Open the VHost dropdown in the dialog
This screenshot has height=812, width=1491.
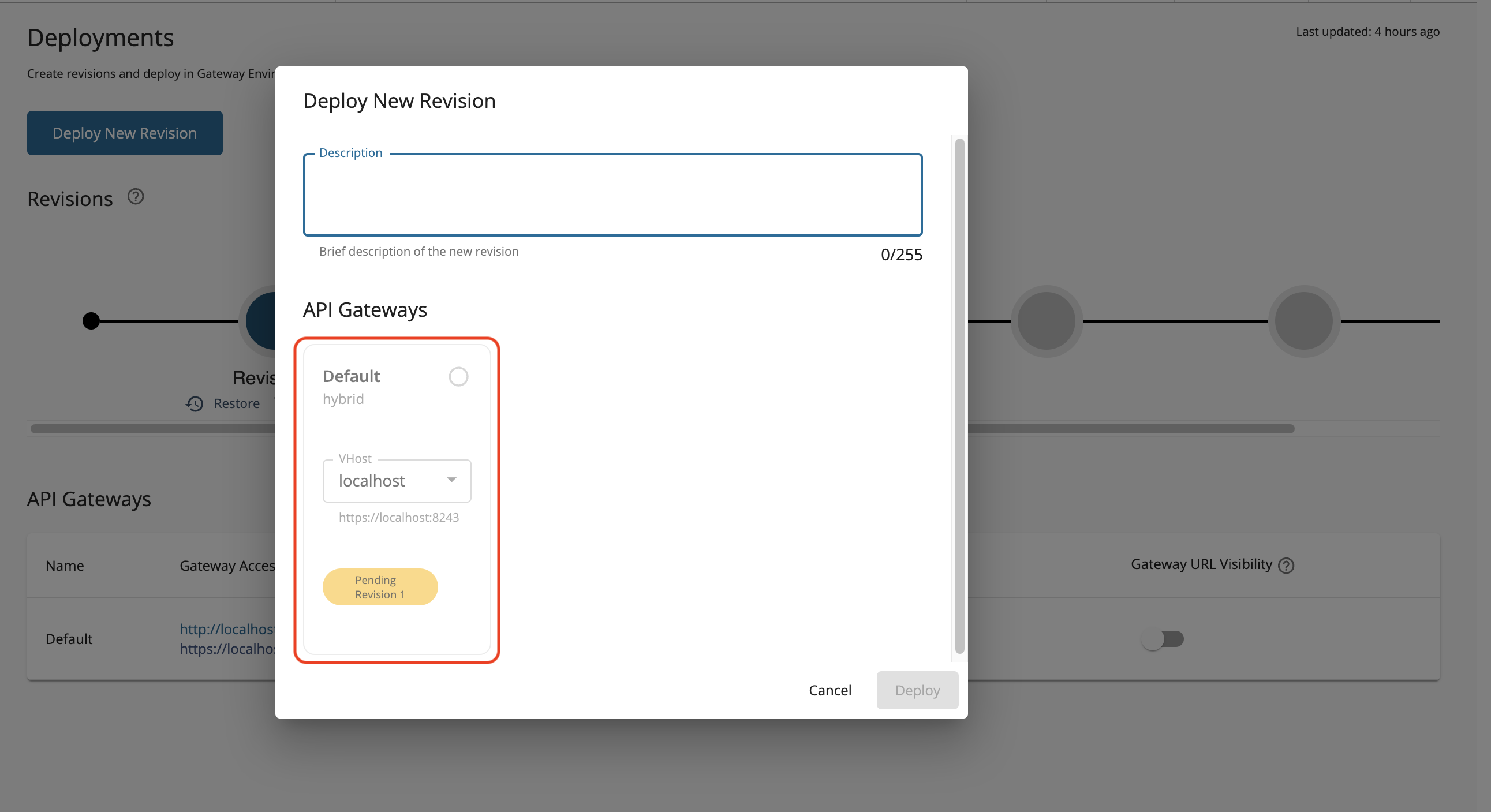[x=397, y=480]
